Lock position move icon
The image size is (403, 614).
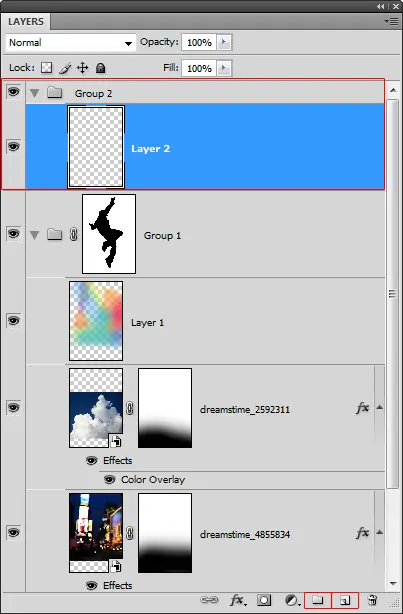point(83,68)
